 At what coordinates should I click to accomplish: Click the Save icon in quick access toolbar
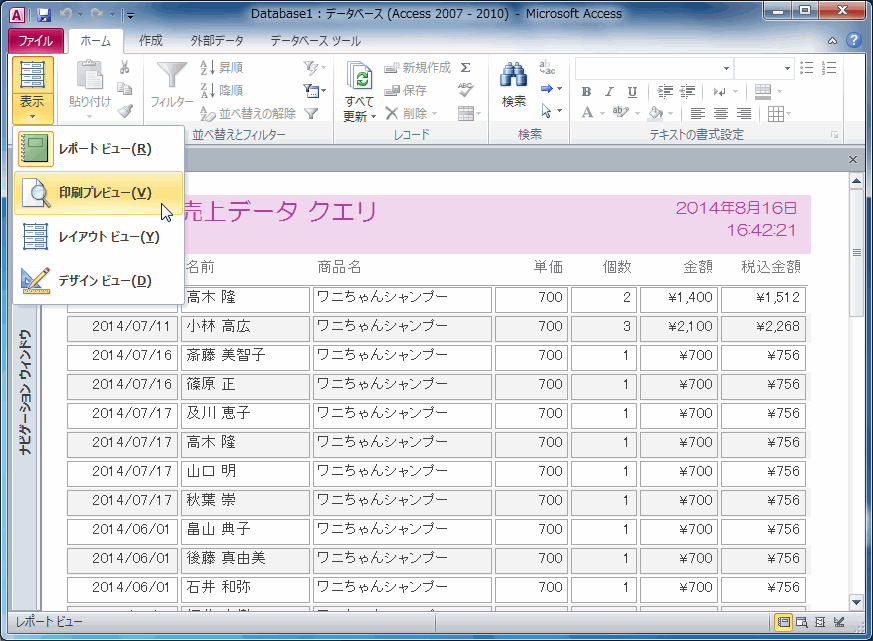43,14
